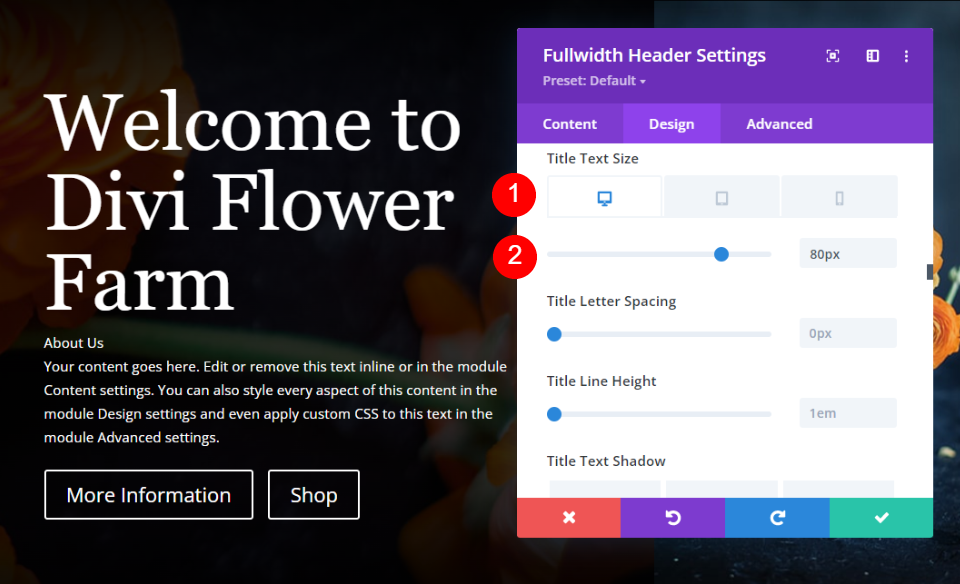The height and width of the screenshot is (584, 960).
Task: Click the Title Text Size slider handle
Action: click(721, 254)
